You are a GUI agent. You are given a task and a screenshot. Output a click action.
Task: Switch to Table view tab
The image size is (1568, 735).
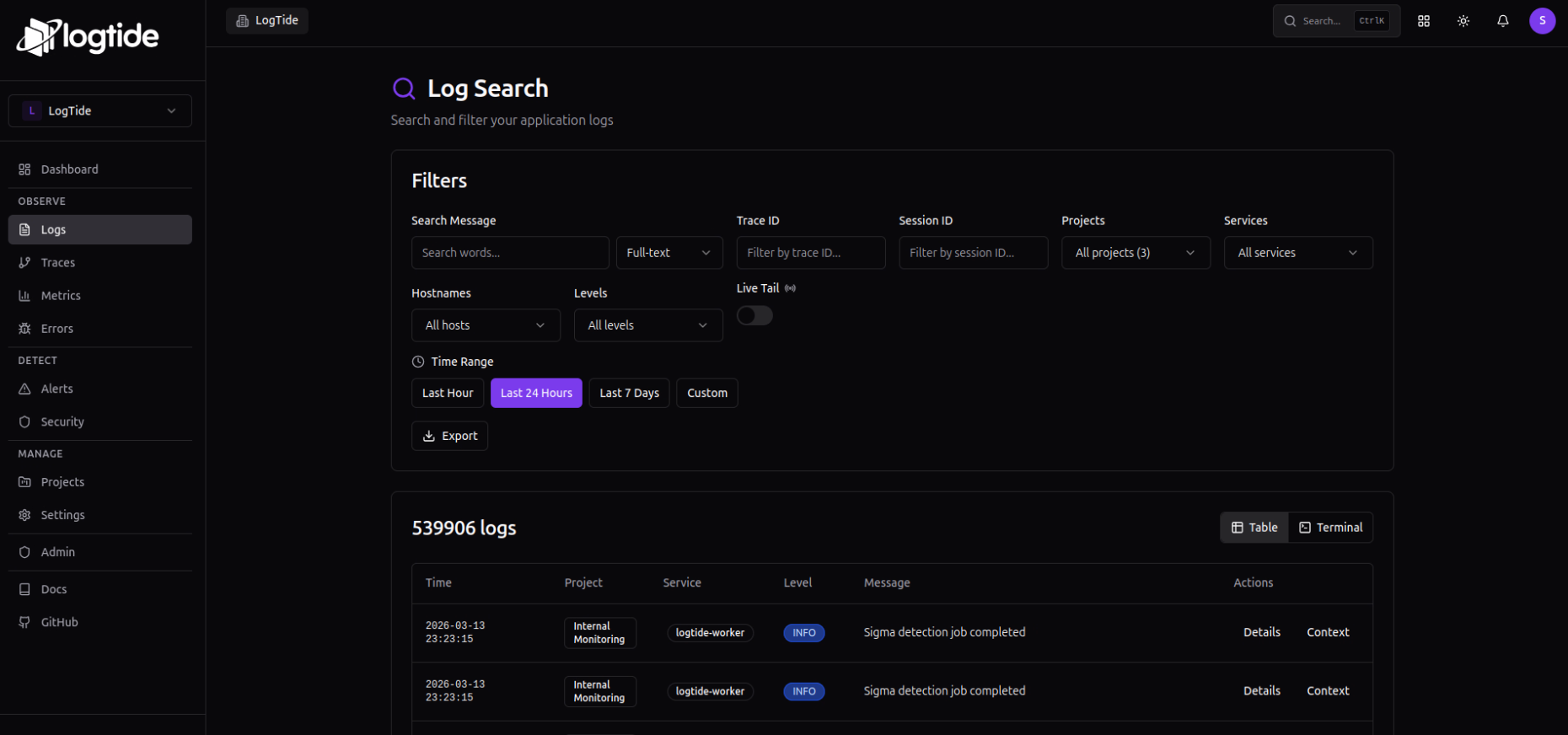point(1254,528)
